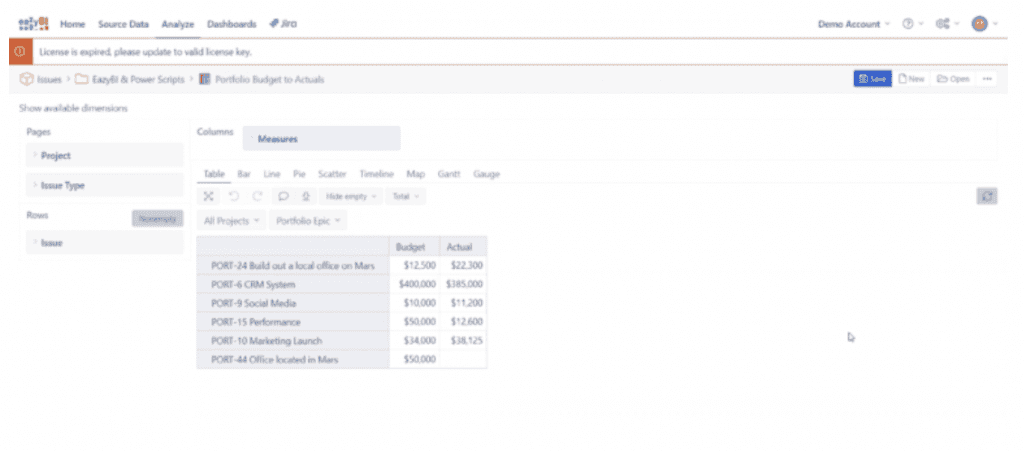Open the Jira link in the top menu
1024x451 pixels.
(x=283, y=23)
